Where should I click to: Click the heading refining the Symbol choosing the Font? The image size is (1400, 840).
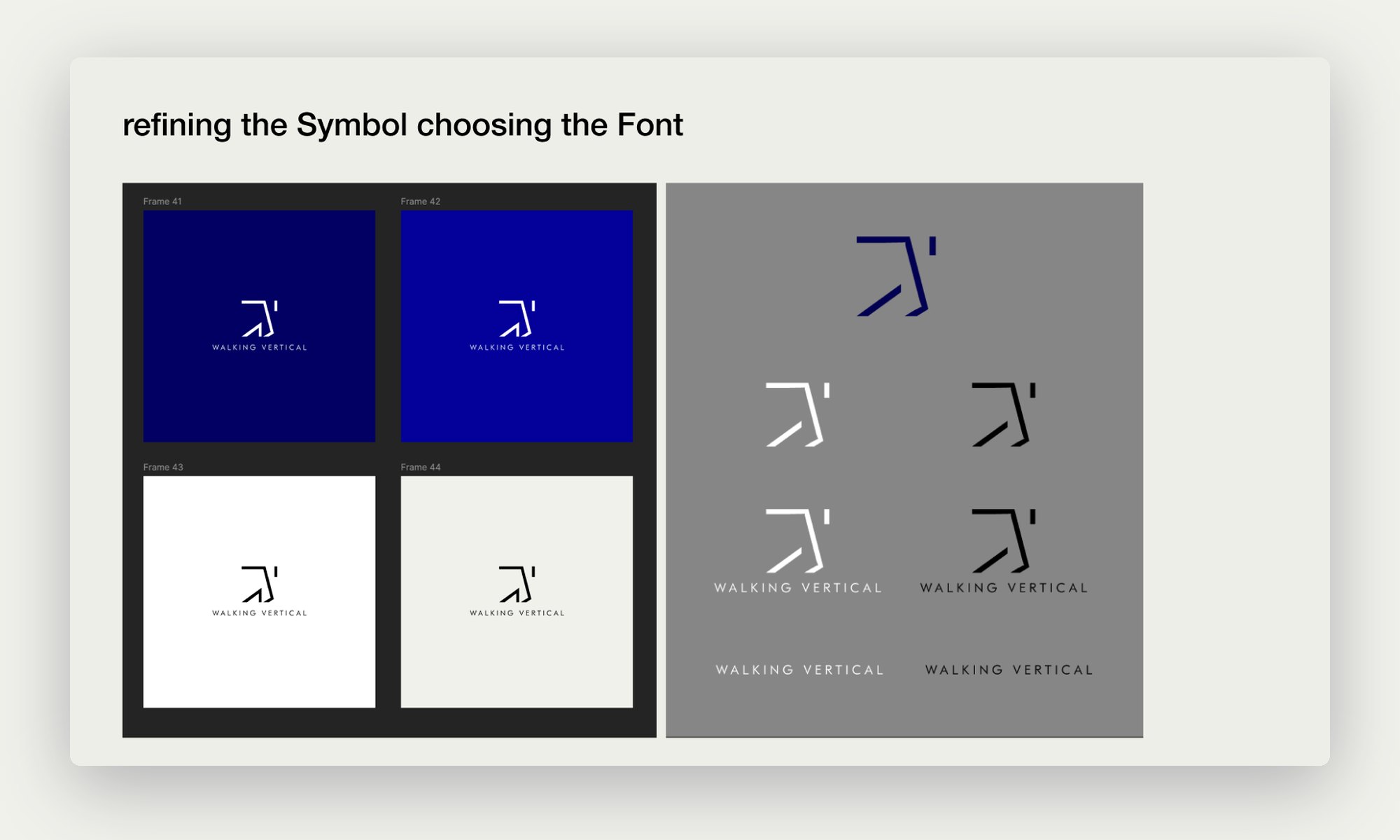402,125
